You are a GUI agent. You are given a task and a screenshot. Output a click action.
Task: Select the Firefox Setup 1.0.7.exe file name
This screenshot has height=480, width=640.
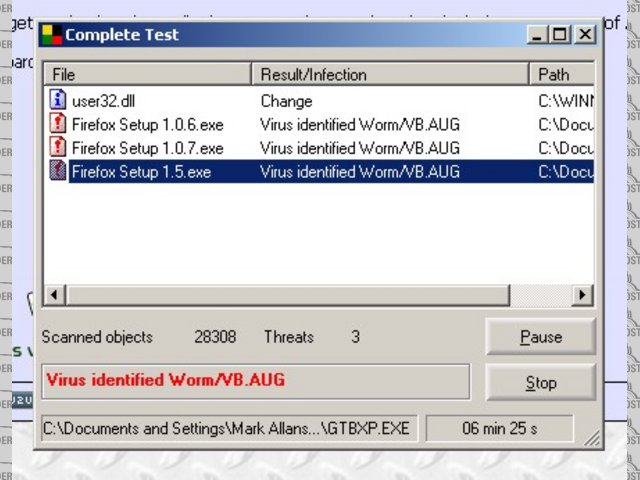point(148,148)
